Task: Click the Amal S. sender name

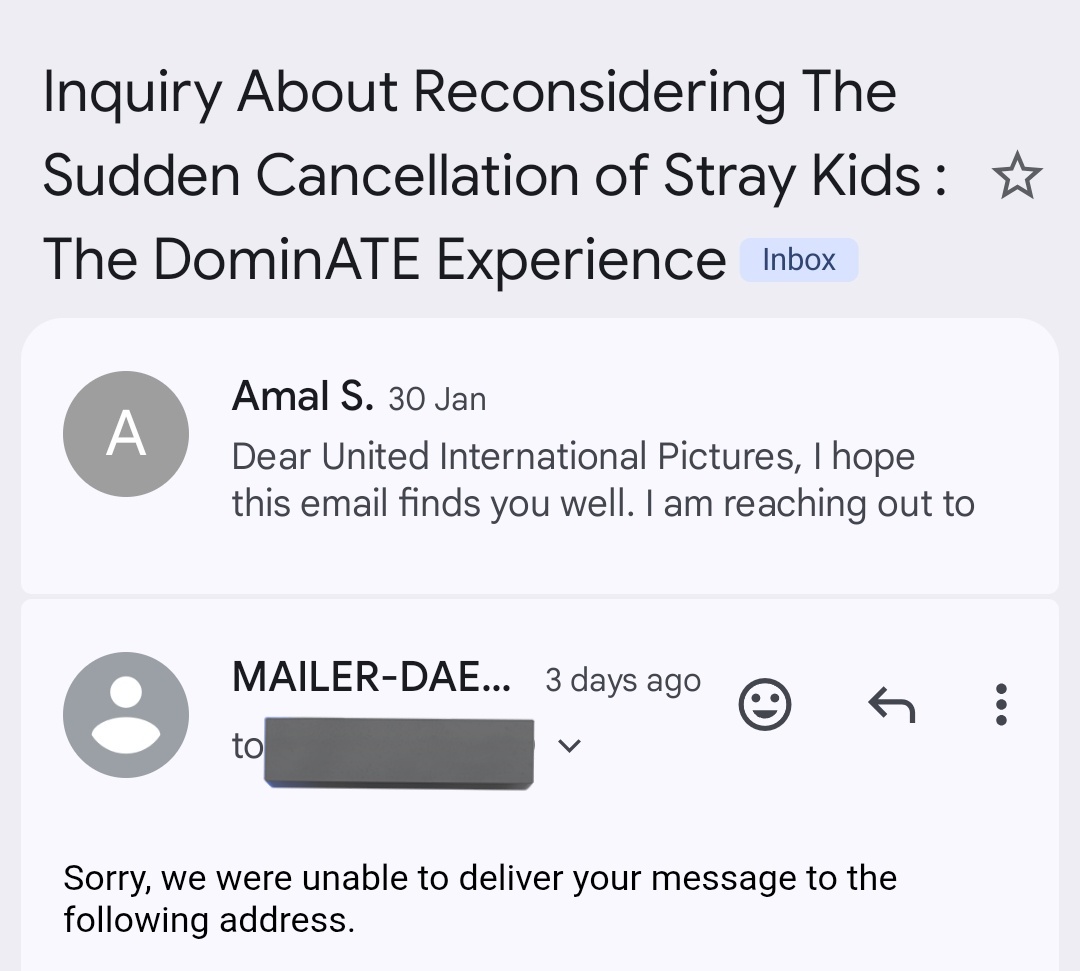Action: [302, 397]
